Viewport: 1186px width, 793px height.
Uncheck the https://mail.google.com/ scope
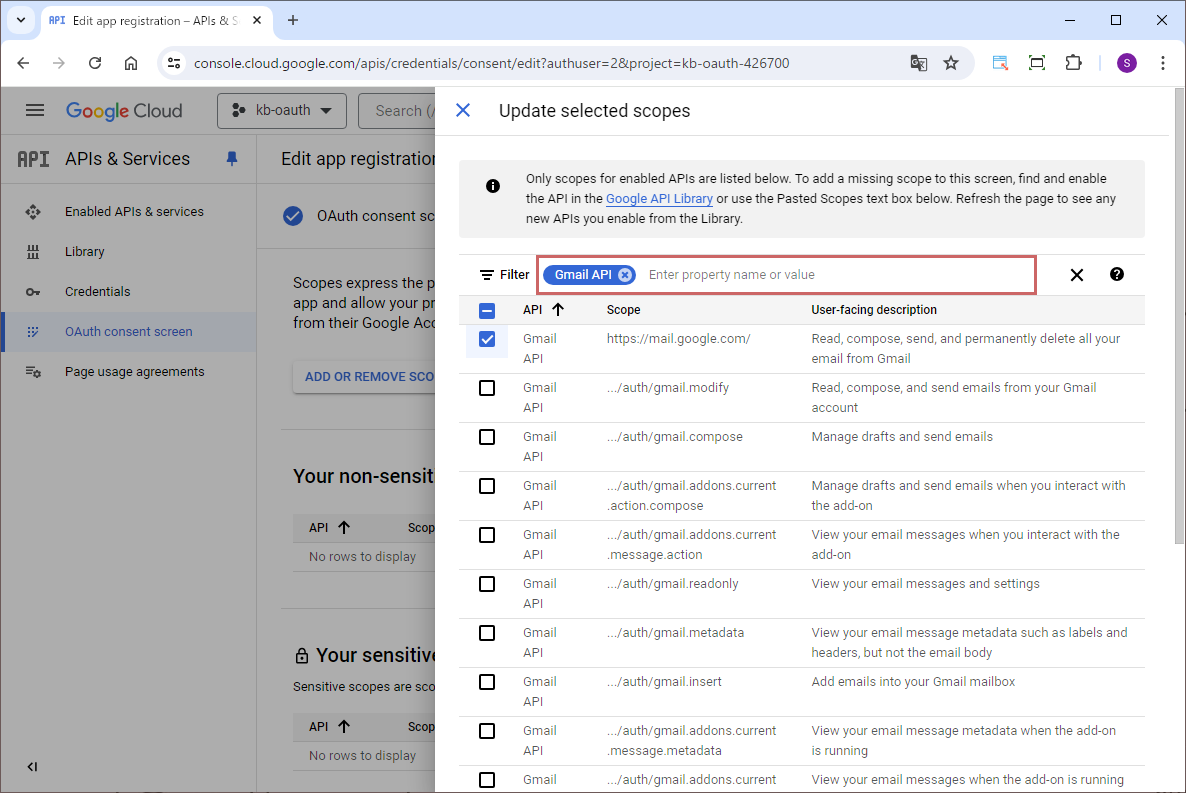(x=487, y=339)
